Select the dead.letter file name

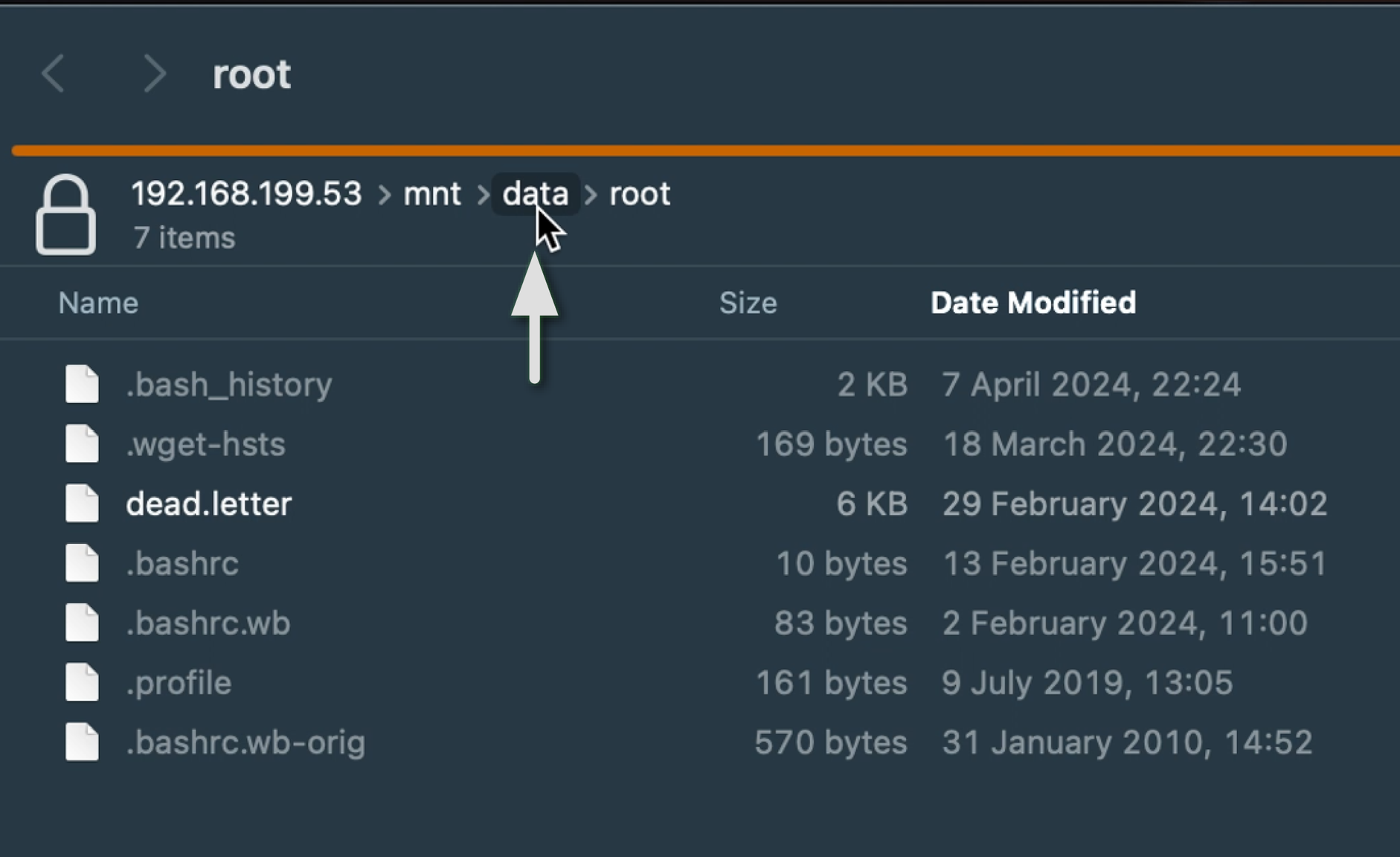(x=208, y=504)
